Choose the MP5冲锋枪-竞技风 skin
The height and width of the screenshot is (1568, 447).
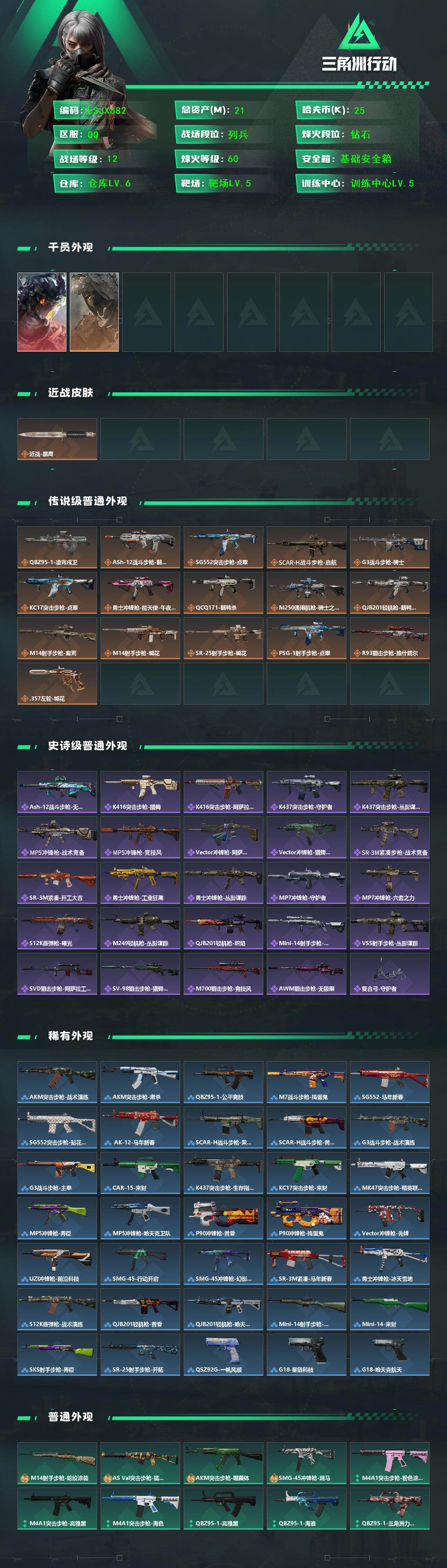140,837
